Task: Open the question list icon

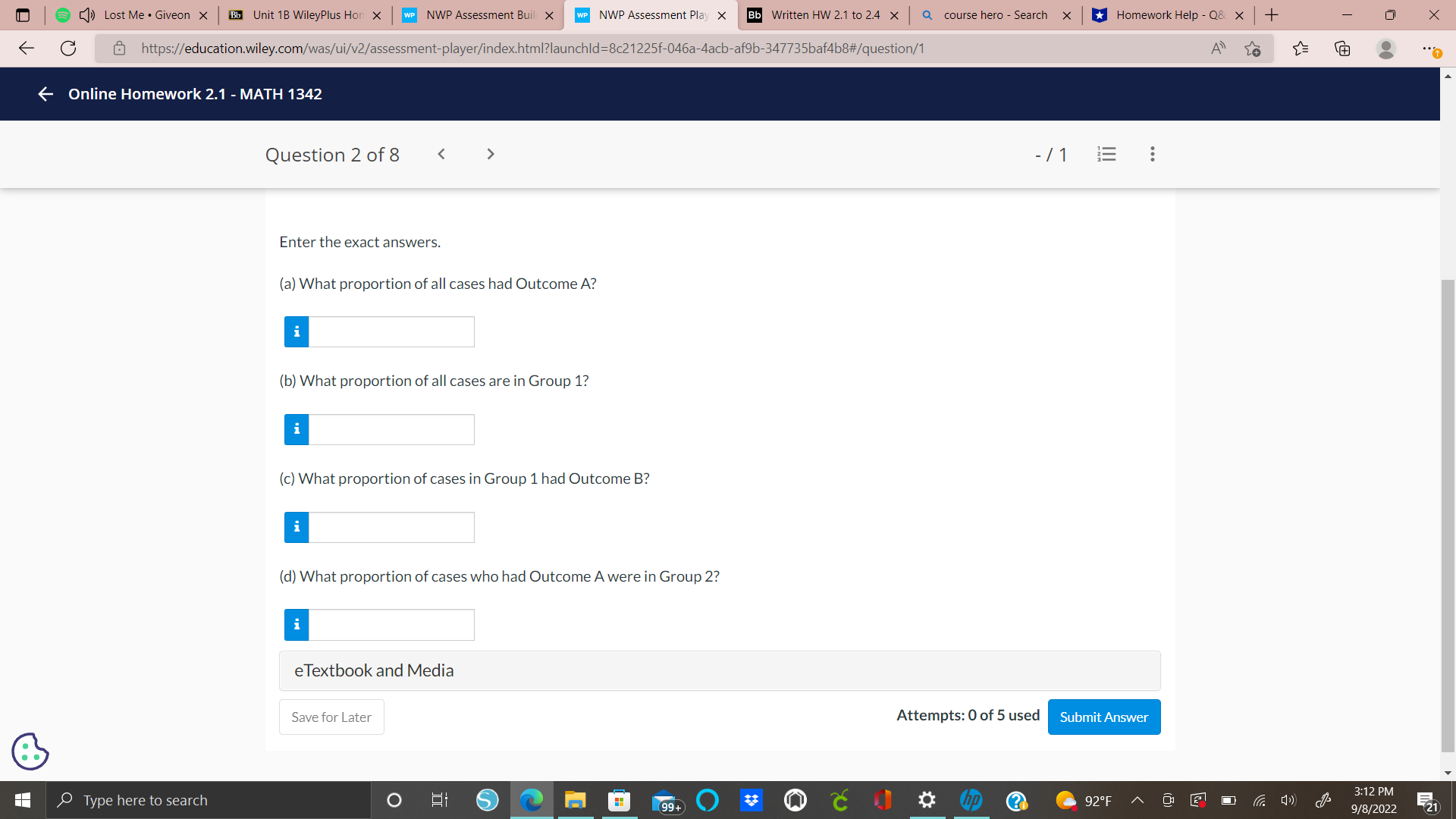Action: click(x=1106, y=155)
